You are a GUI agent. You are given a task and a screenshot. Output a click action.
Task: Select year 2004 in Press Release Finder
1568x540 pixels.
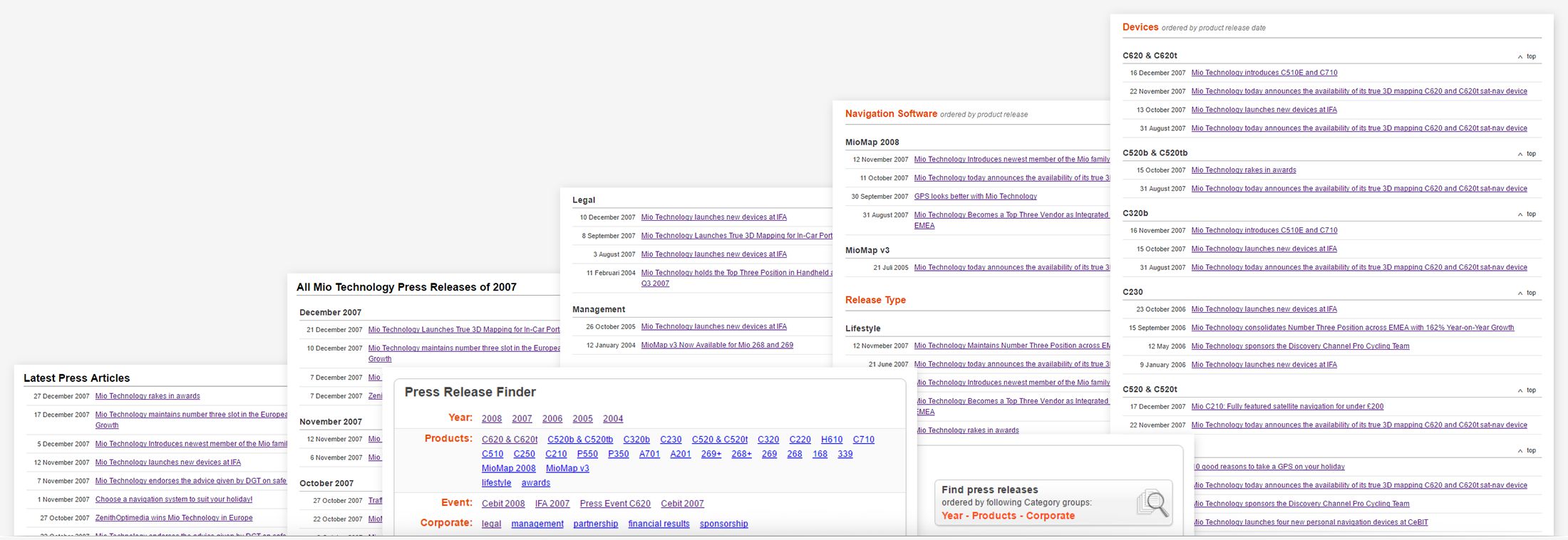click(x=613, y=419)
